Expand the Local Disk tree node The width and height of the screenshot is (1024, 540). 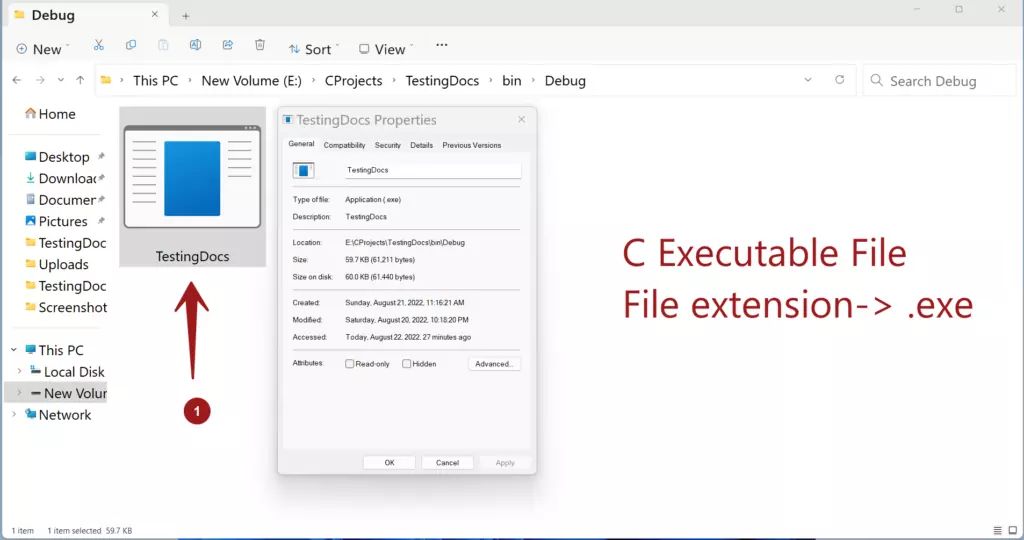(x=19, y=372)
